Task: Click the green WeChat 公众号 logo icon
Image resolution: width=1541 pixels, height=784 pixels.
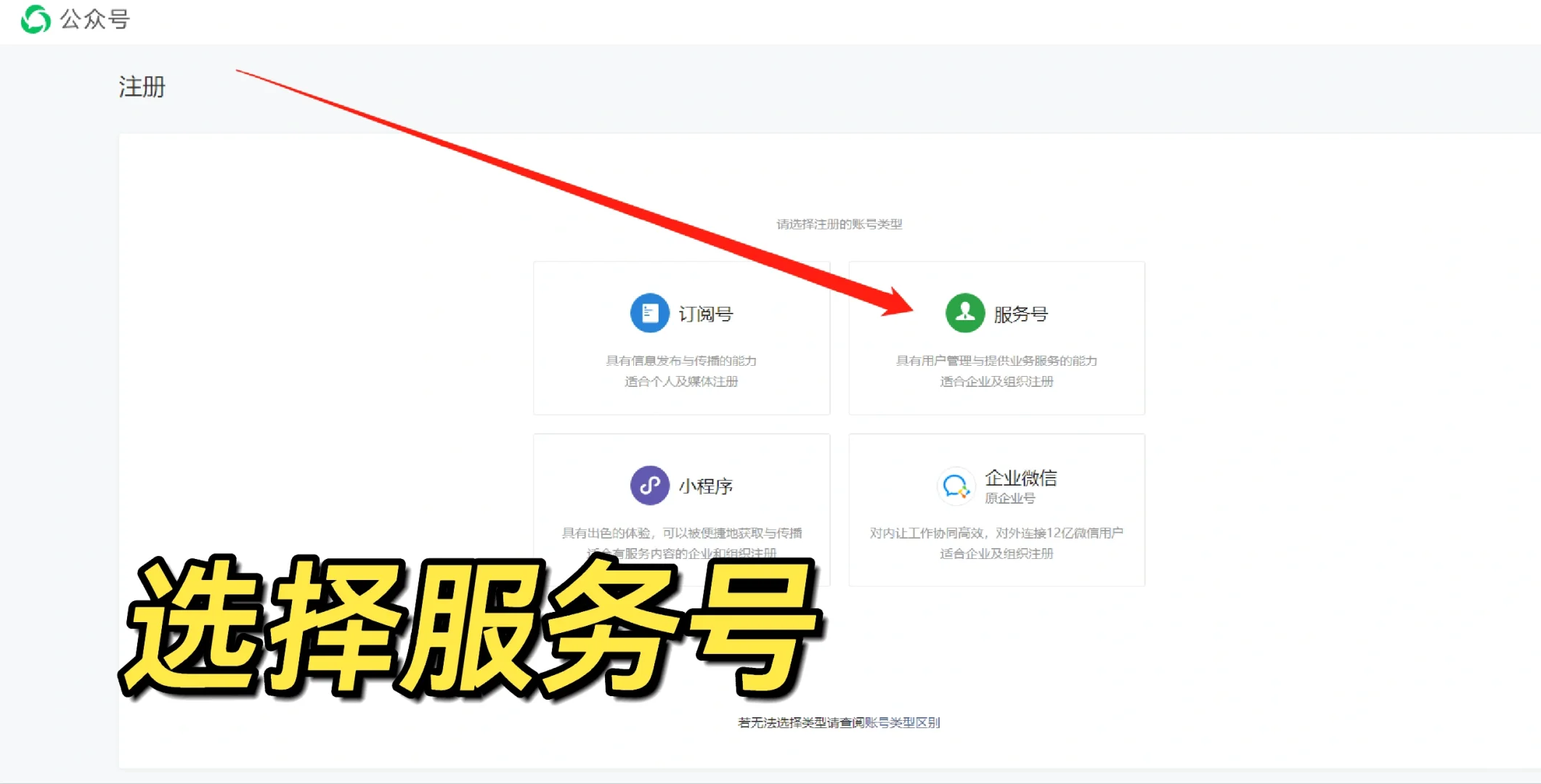Action: (x=36, y=20)
